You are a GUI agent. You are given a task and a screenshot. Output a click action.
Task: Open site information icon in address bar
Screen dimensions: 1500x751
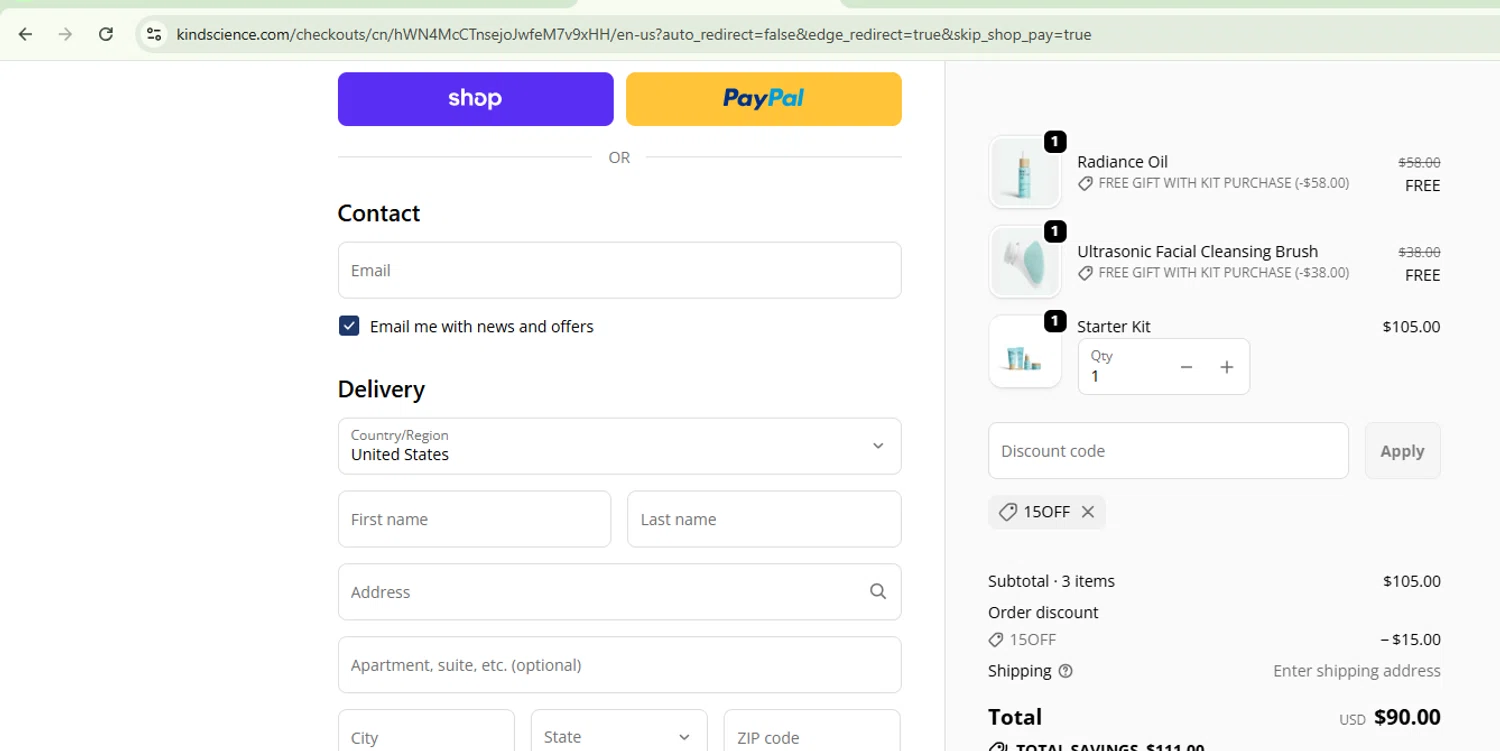pos(154,34)
